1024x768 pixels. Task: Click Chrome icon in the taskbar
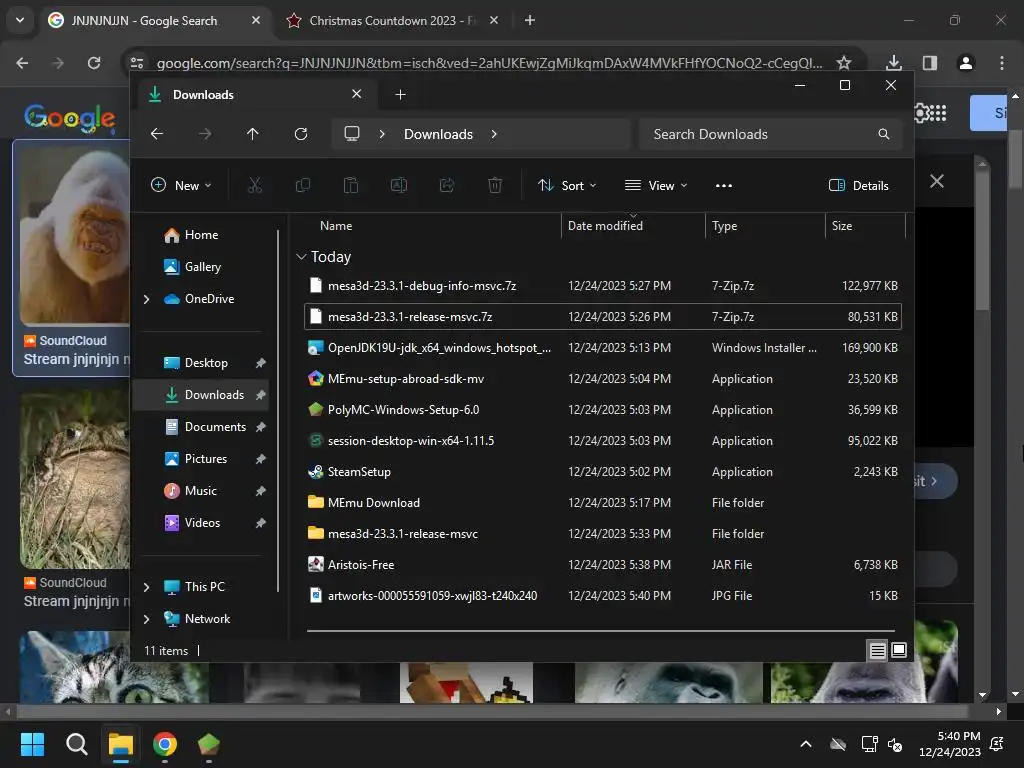click(165, 744)
